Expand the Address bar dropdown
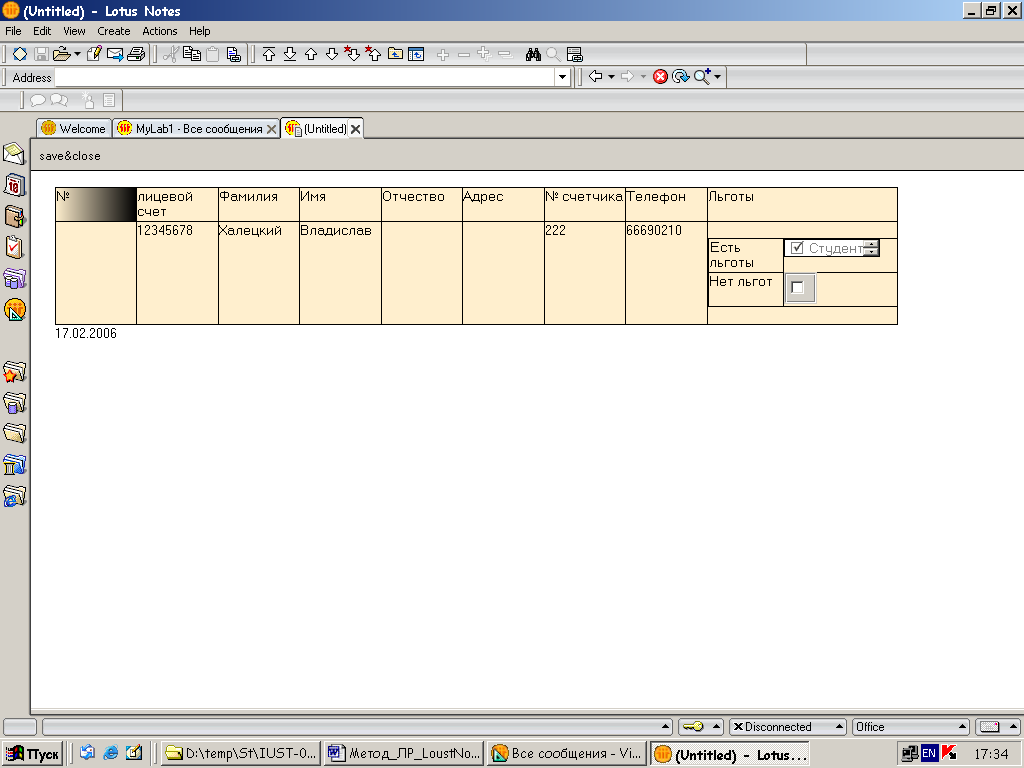1024x768 pixels. point(562,77)
